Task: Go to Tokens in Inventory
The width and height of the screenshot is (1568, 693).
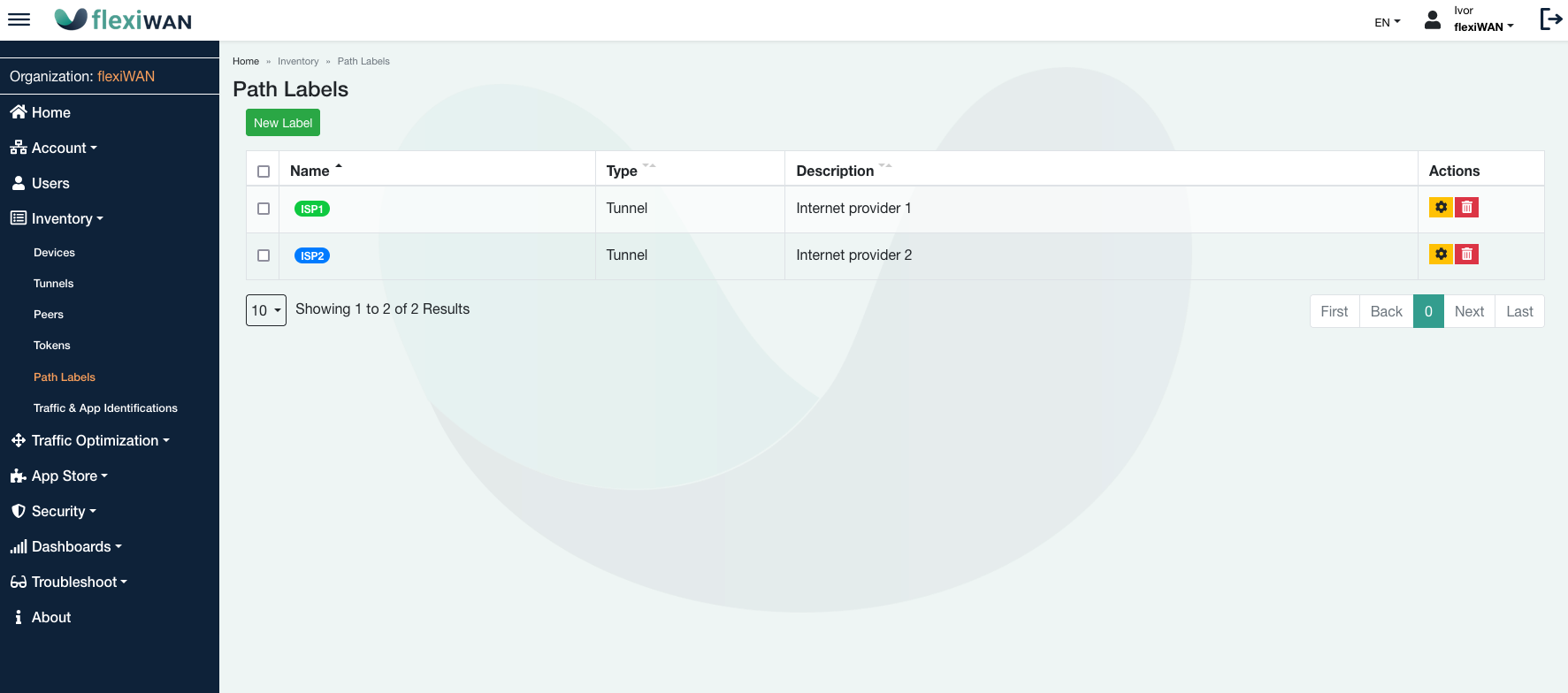Action: (51, 345)
